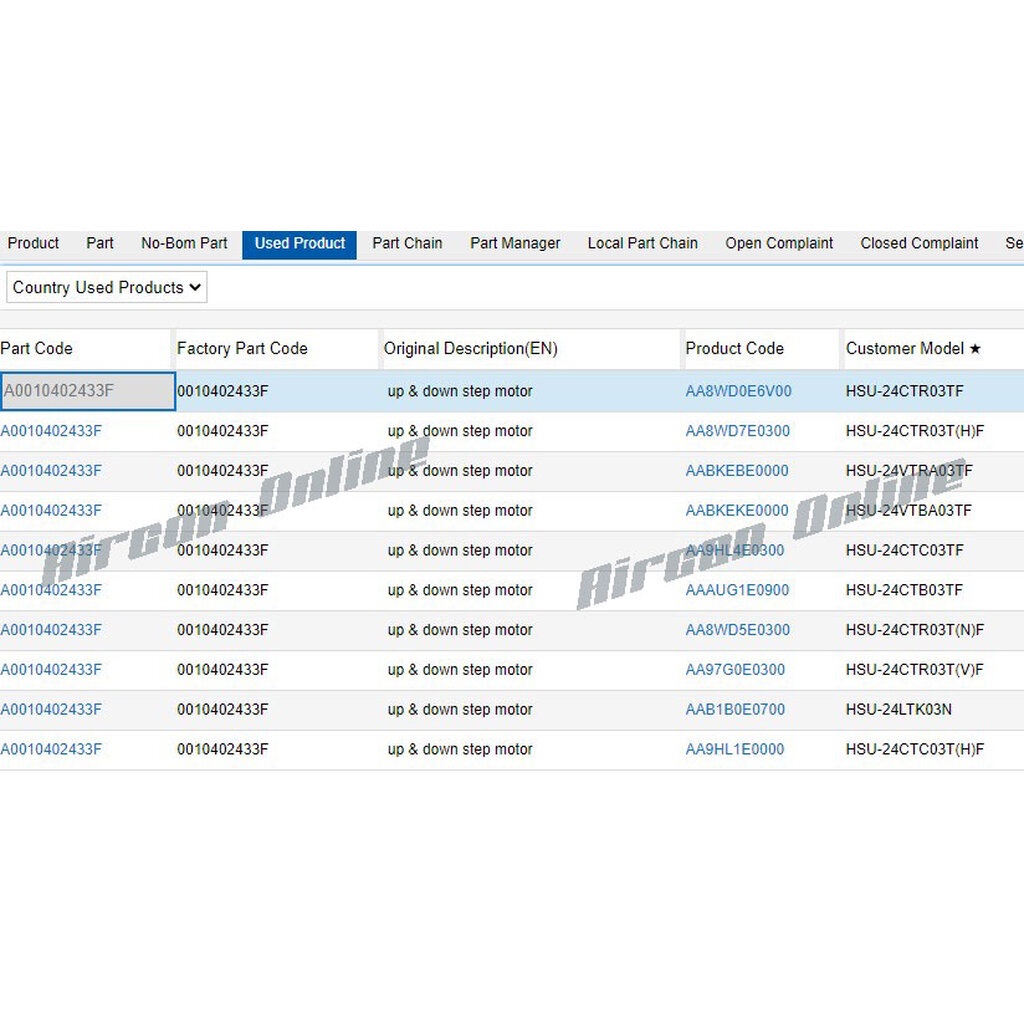Screen dimensions: 1024x1024
Task: Open the Part Manager tab
Action: [515, 244]
